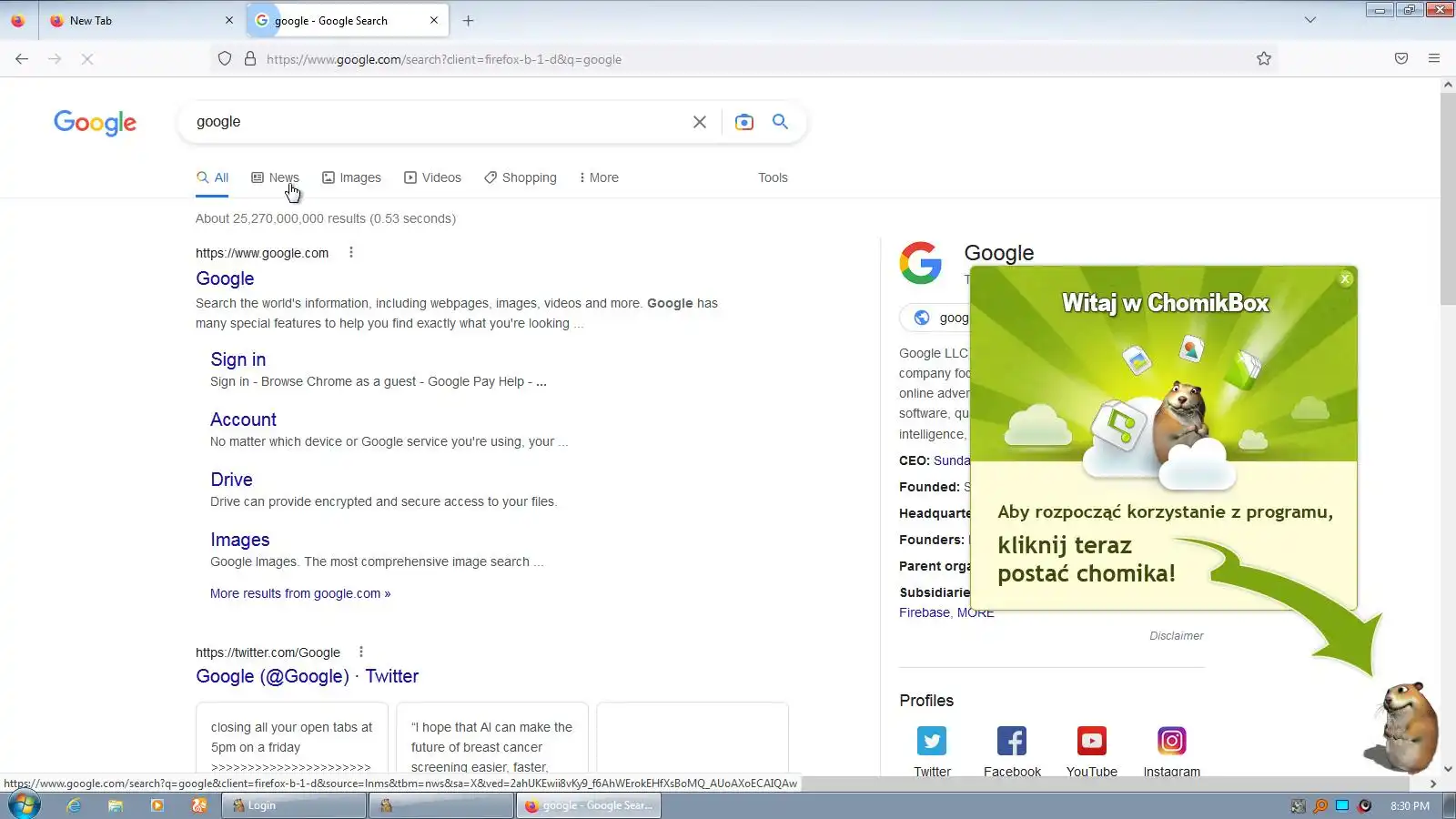Open Google's Instagram profile icon
1456x819 pixels.
1172,741
